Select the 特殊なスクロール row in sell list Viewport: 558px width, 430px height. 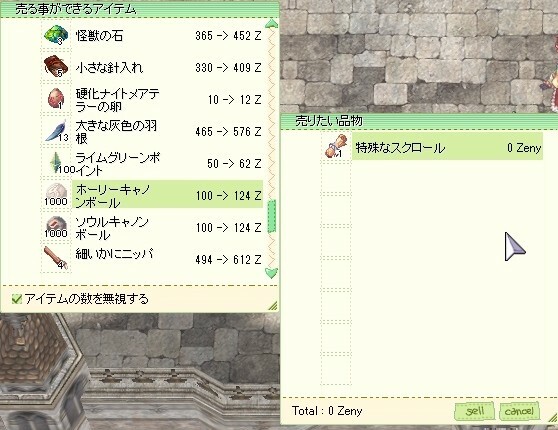pyautogui.click(x=447, y=147)
